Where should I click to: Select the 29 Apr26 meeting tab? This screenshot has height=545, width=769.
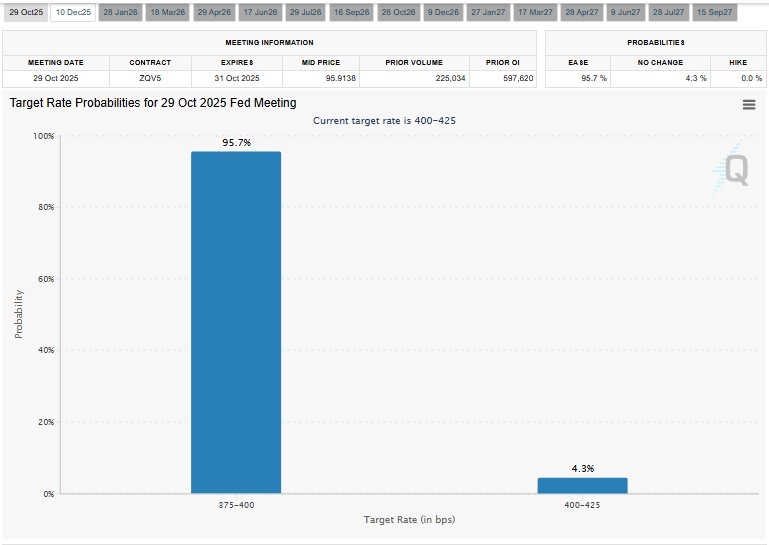(x=215, y=12)
